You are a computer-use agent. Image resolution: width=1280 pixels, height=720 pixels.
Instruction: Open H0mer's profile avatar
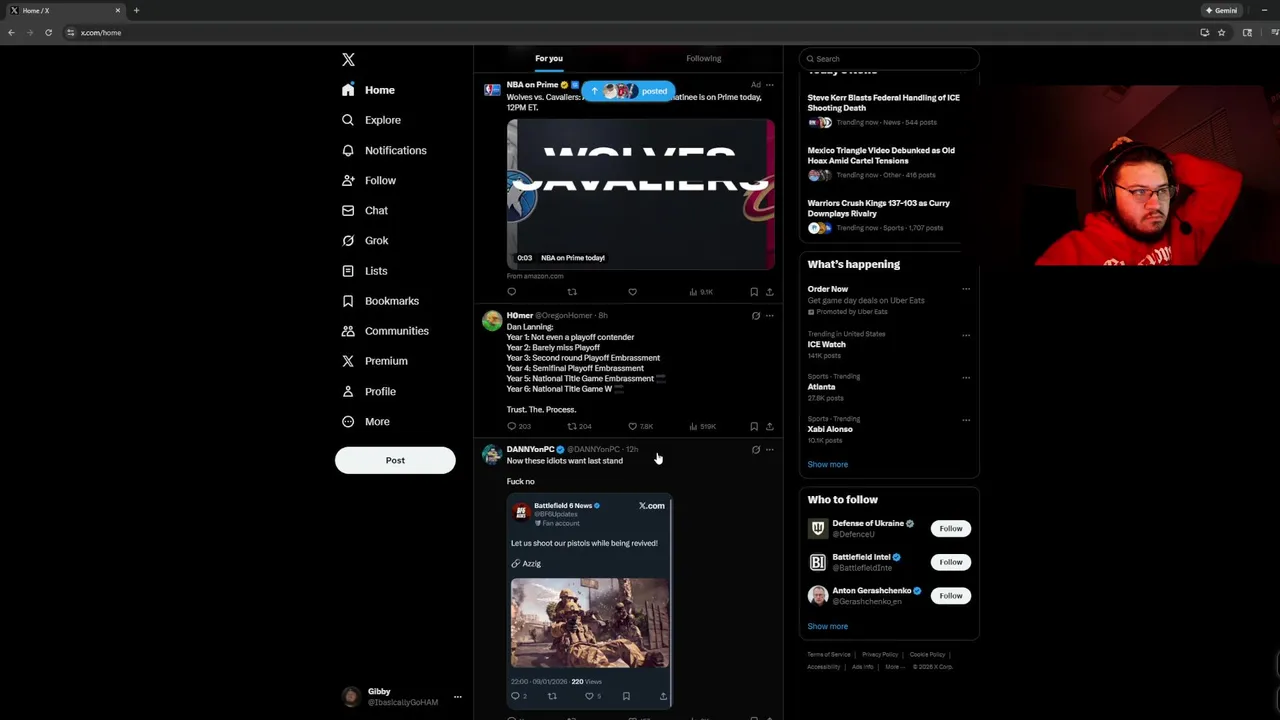491,320
